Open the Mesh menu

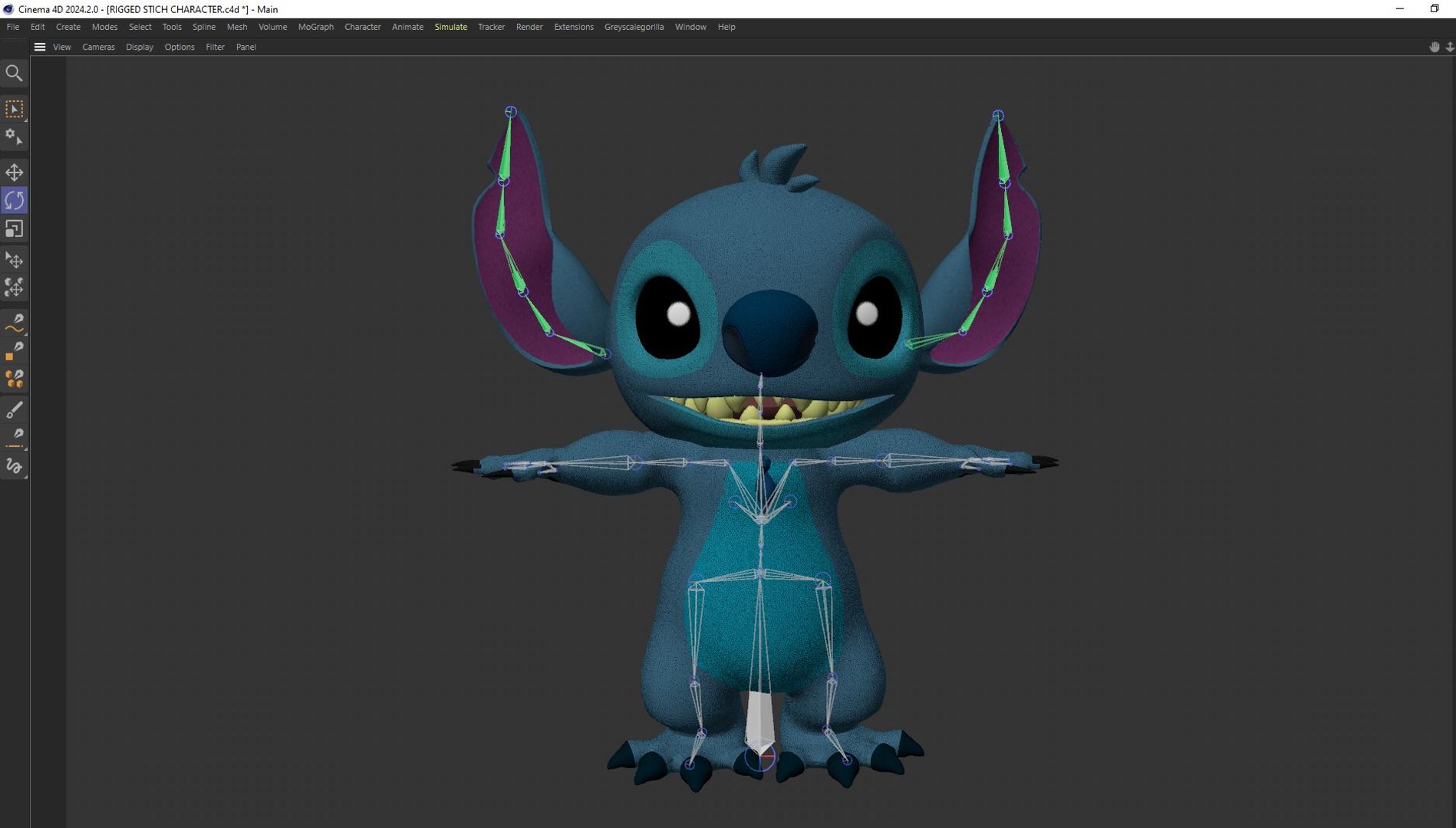[237, 27]
